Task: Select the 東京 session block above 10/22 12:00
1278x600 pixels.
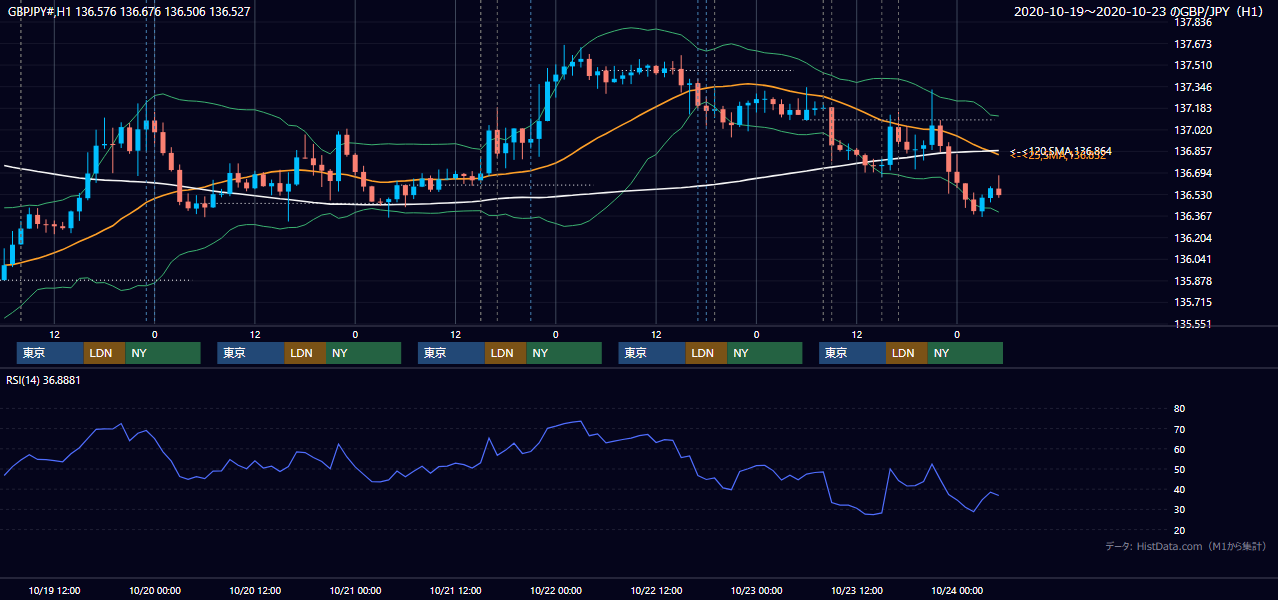Action: (652, 353)
